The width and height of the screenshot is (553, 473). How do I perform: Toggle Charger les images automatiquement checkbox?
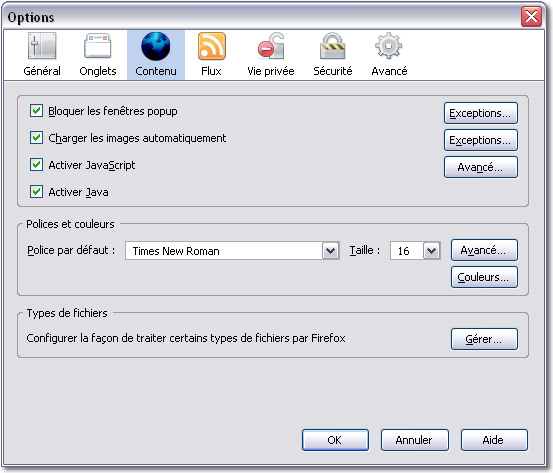tap(36, 138)
